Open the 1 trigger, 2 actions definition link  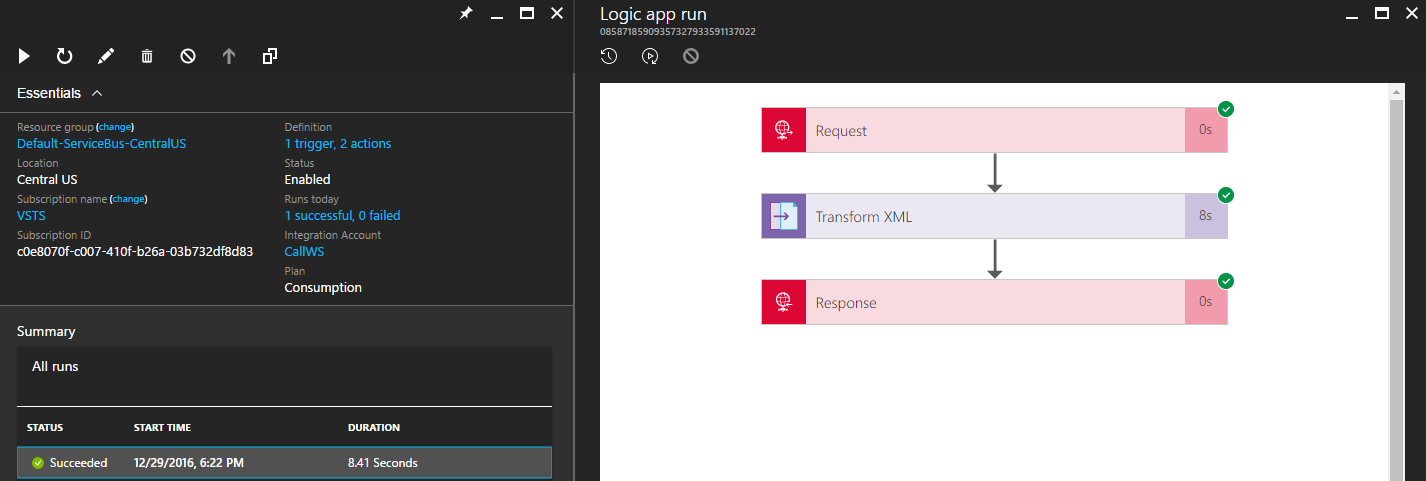click(x=338, y=144)
